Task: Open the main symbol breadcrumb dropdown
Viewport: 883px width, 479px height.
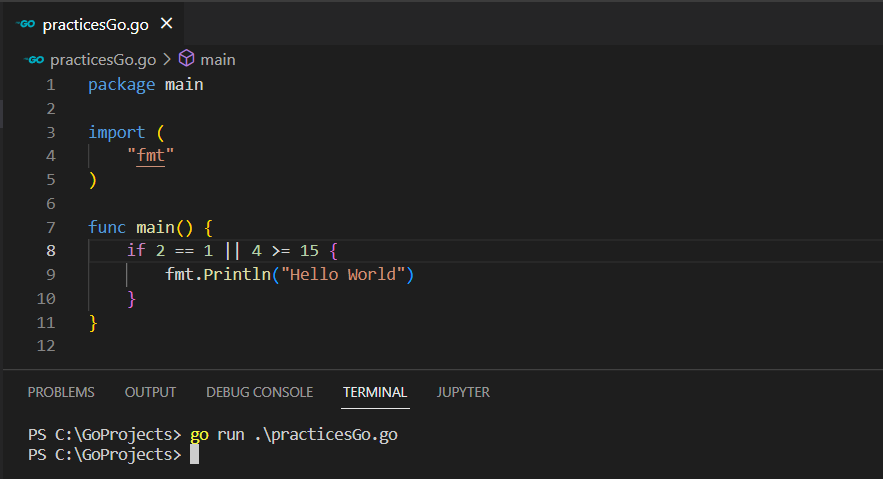Action: pos(217,60)
